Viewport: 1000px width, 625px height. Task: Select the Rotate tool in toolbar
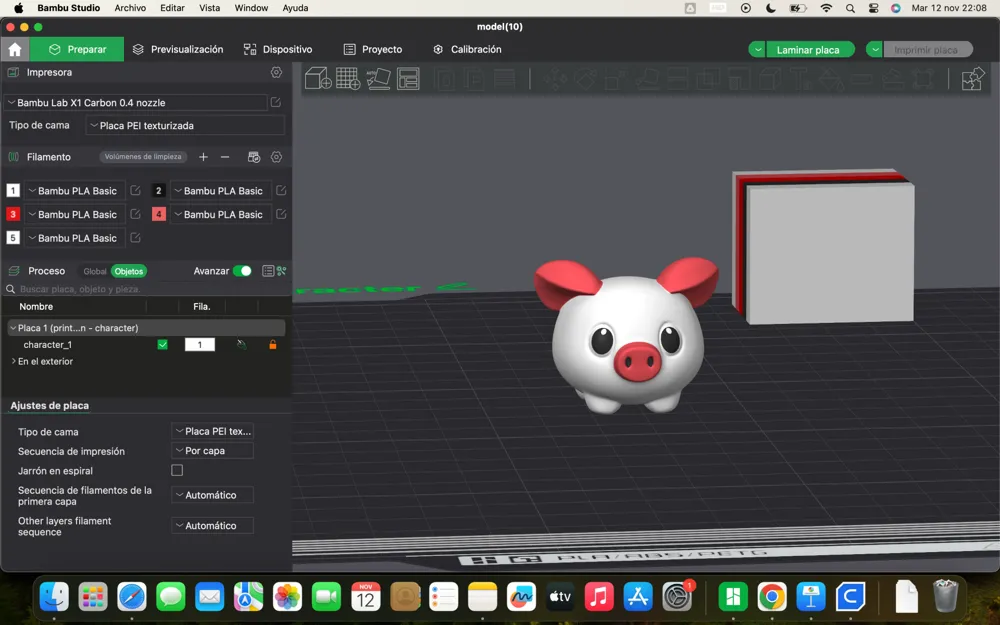585,79
